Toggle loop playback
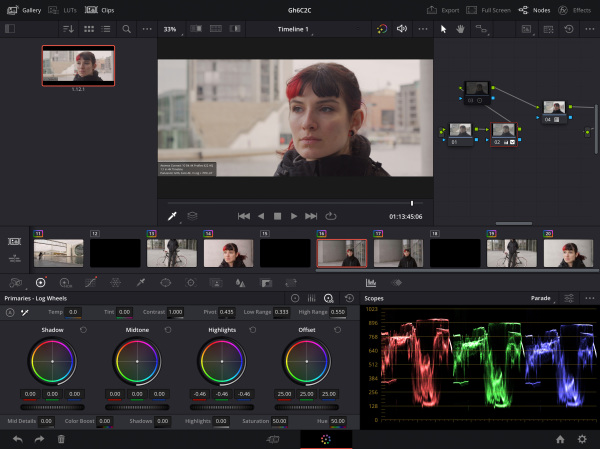The height and width of the screenshot is (449, 600). click(331, 216)
